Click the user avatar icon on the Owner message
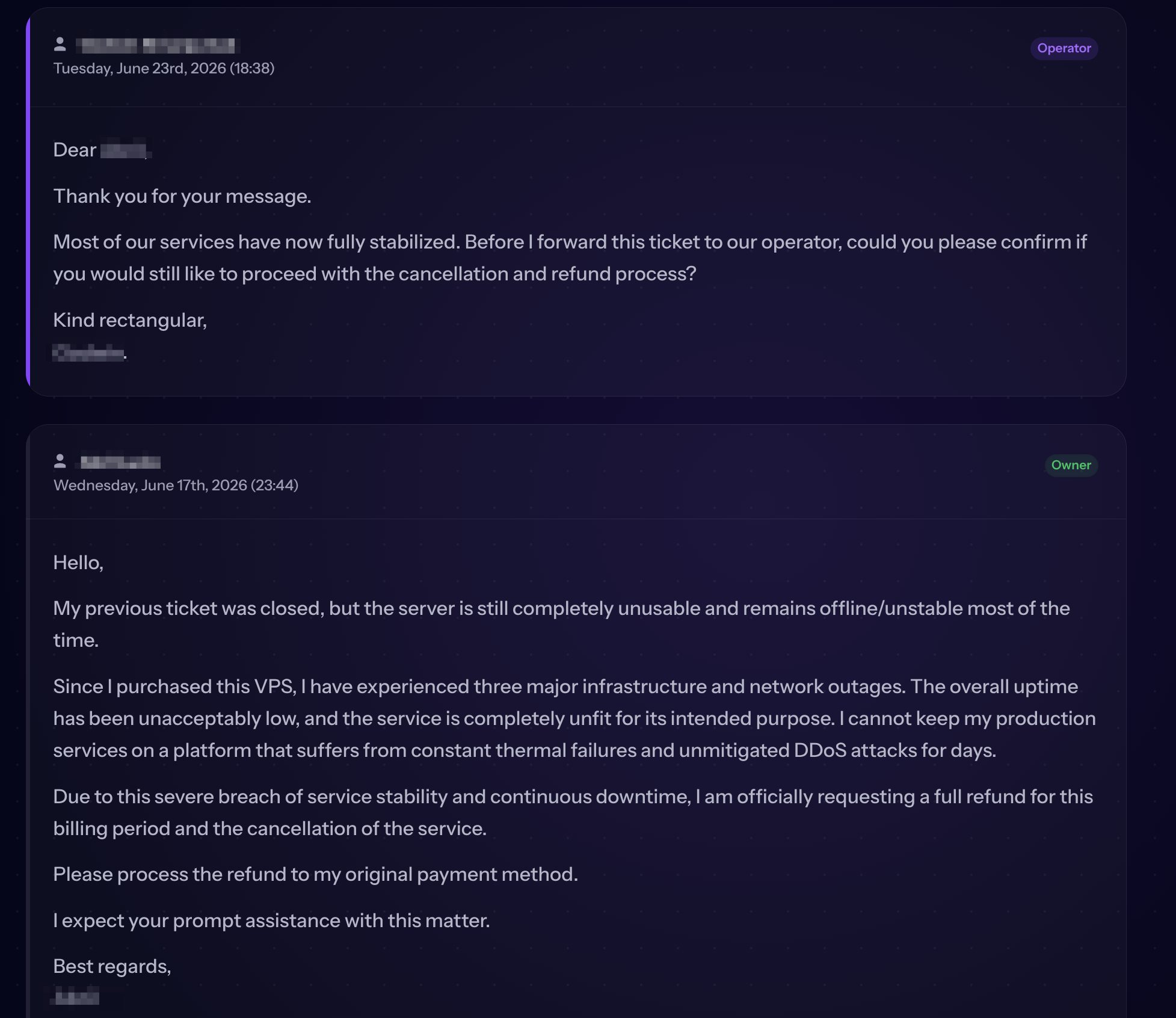 coord(60,461)
